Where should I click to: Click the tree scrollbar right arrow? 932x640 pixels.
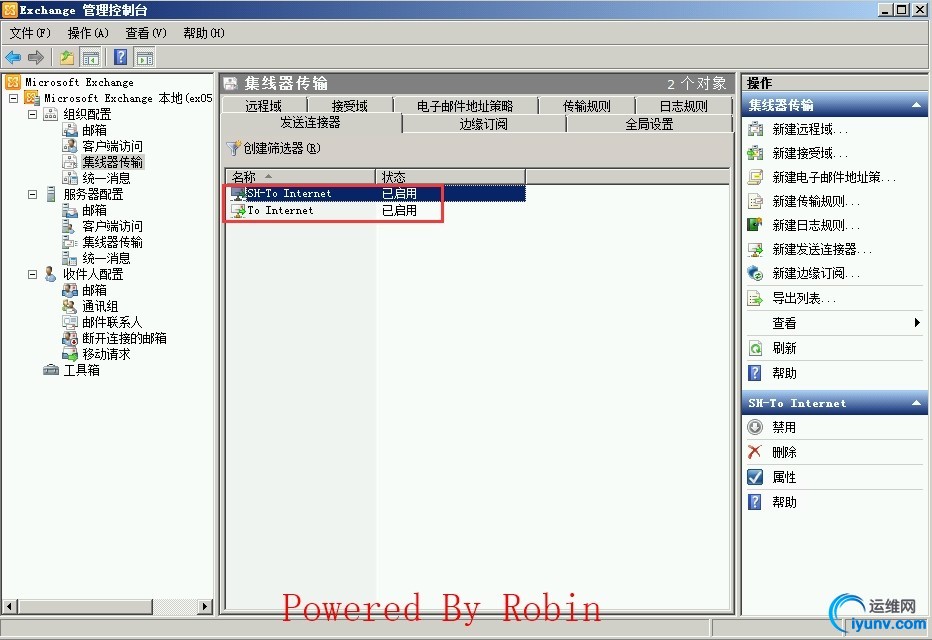(x=205, y=606)
